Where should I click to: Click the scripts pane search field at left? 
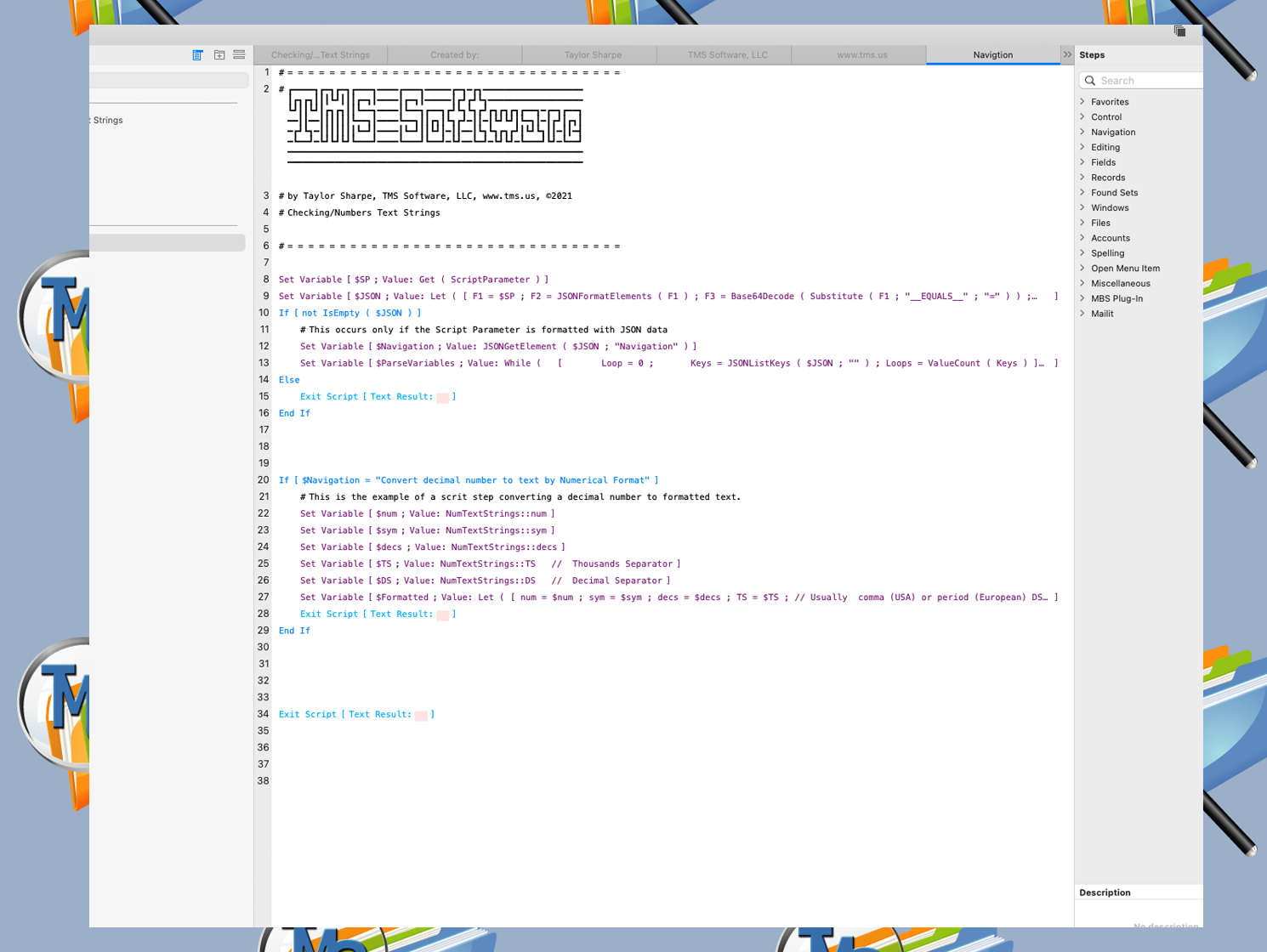pyautogui.click(x=168, y=80)
